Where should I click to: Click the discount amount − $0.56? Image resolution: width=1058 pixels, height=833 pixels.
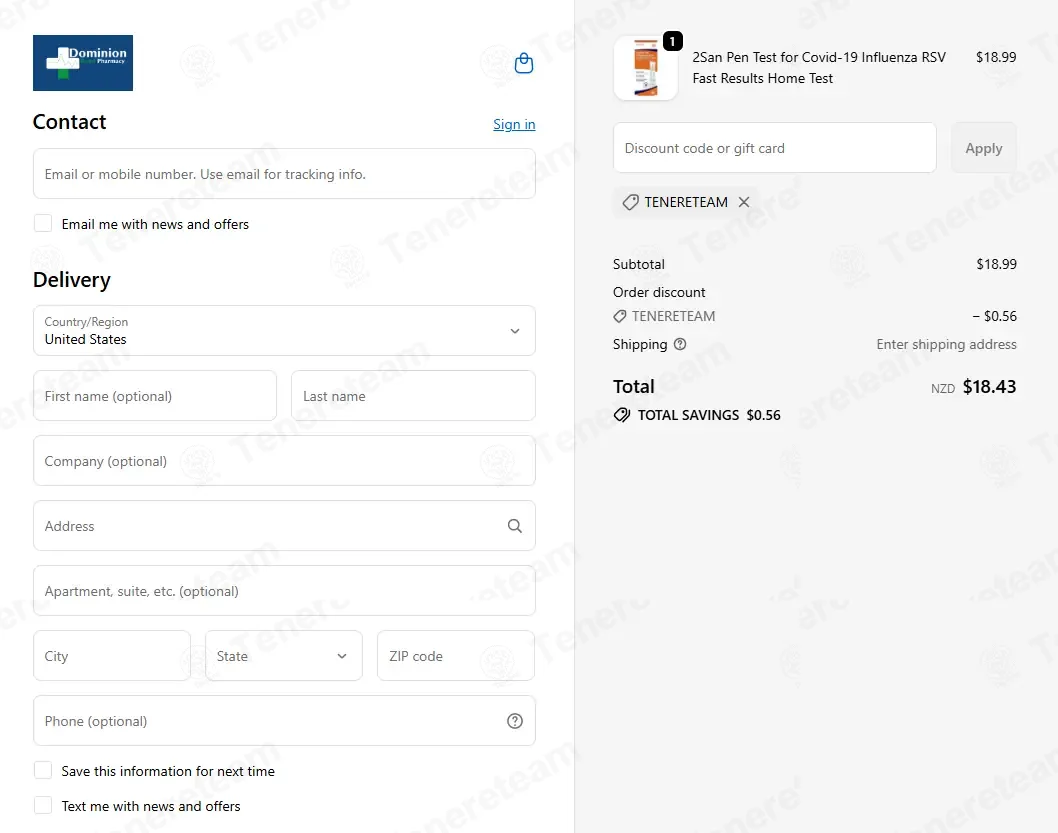(994, 316)
